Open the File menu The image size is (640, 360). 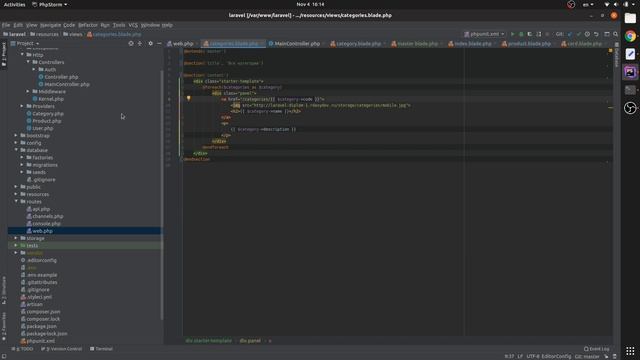pyautogui.click(x=6, y=25)
